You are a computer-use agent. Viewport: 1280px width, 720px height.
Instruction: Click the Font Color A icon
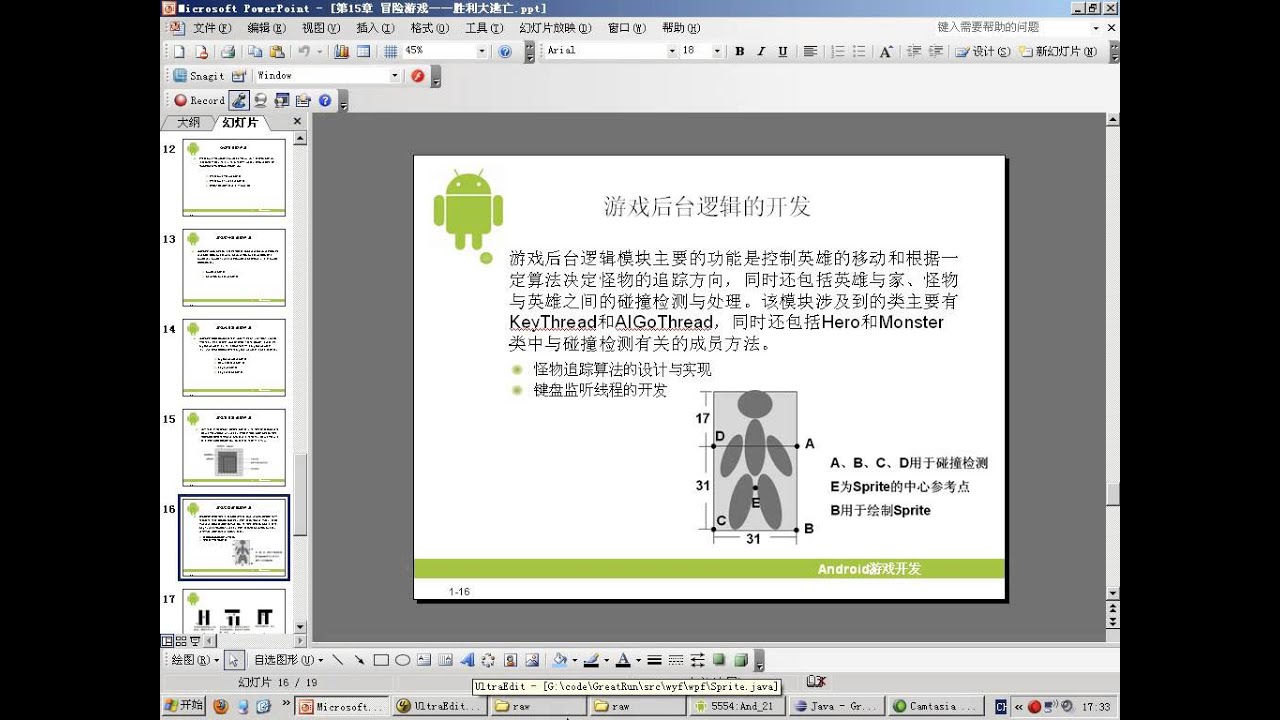point(623,660)
